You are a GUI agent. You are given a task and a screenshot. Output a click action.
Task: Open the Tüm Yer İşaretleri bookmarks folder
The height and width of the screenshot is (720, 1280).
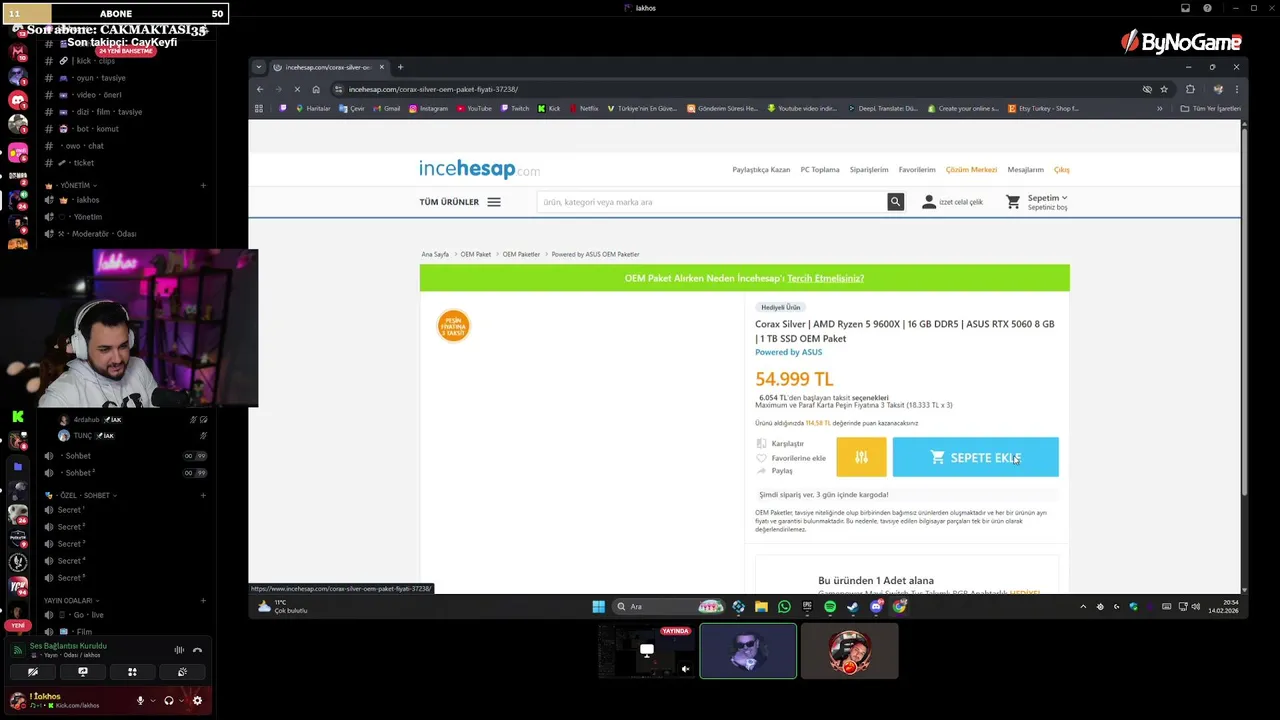[1210, 108]
